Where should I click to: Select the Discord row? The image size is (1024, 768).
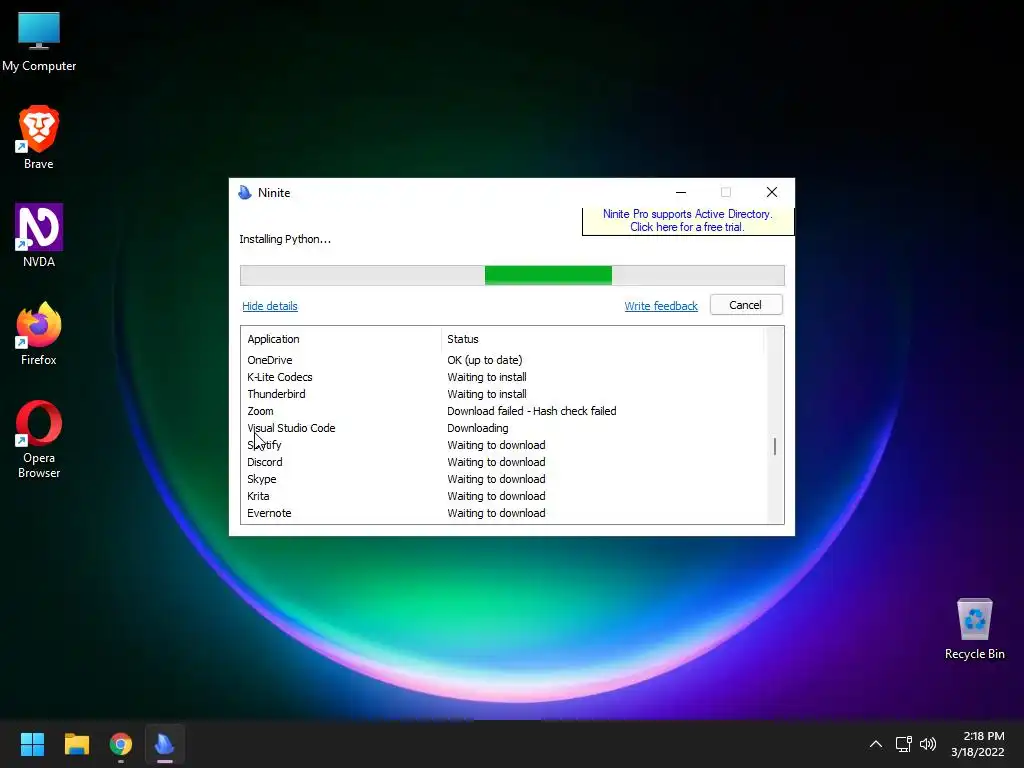pos(503,462)
